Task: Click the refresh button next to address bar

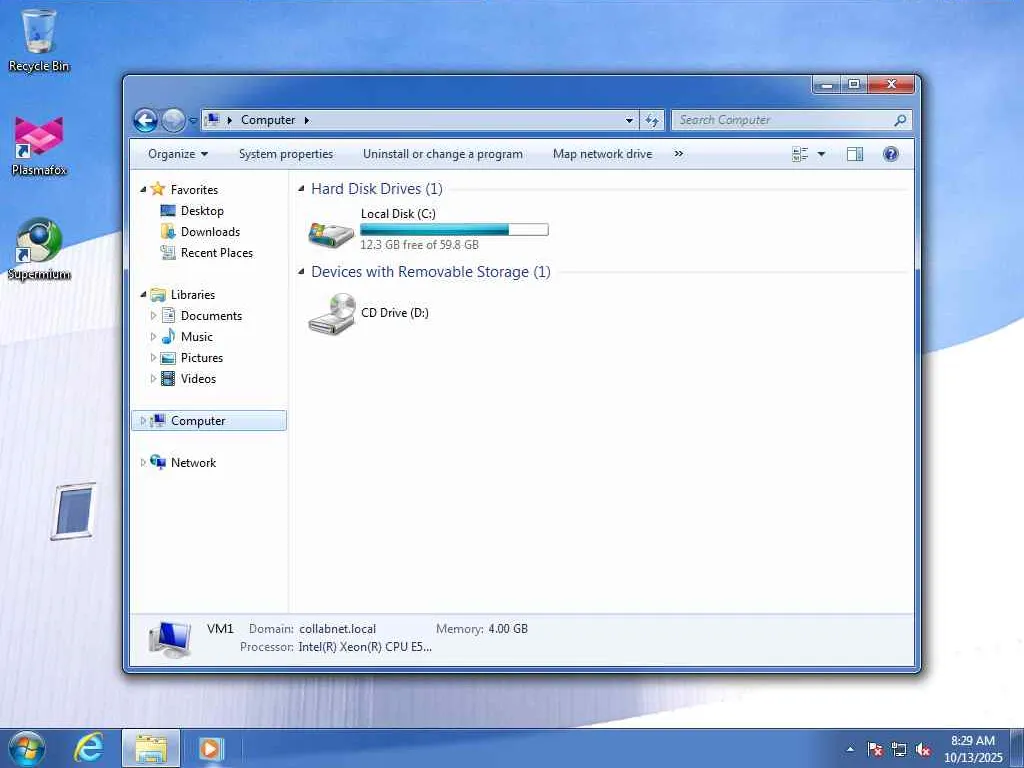Action: (x=652, y=120)
